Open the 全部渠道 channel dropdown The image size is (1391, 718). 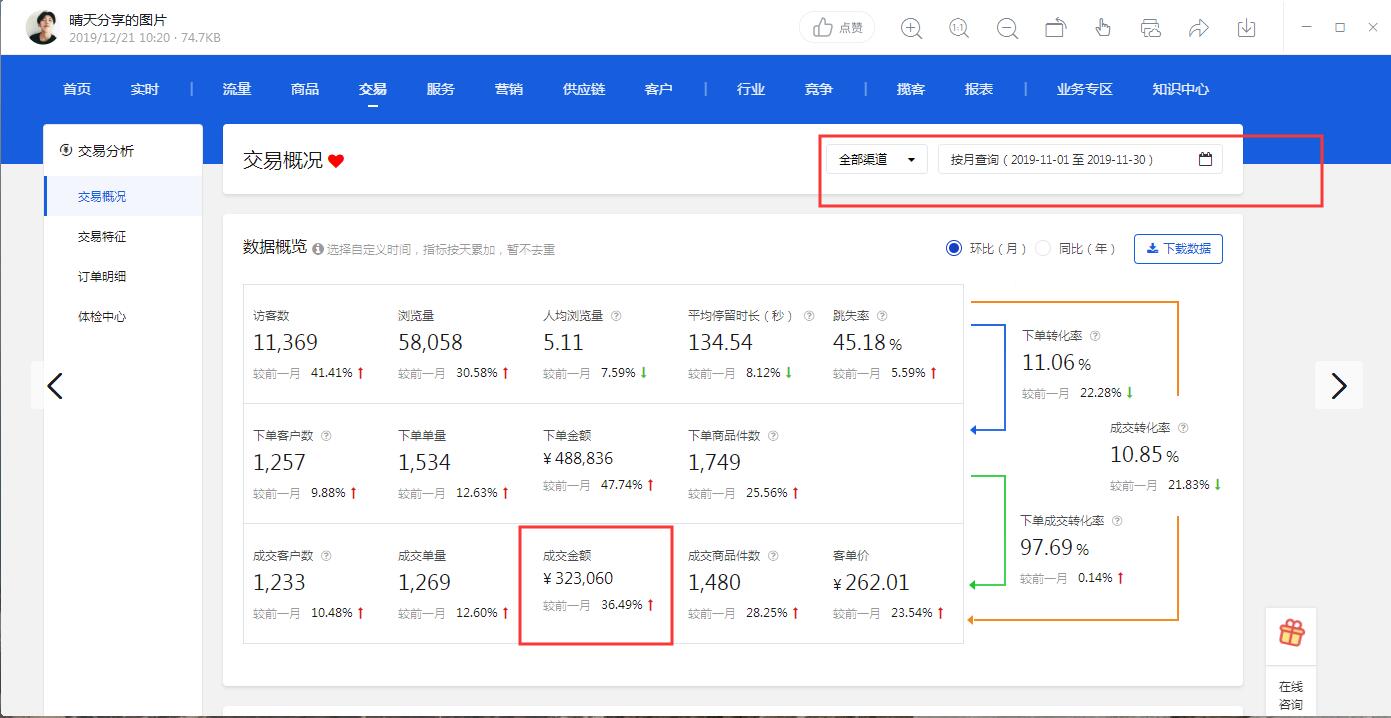[x=877, y=159]
